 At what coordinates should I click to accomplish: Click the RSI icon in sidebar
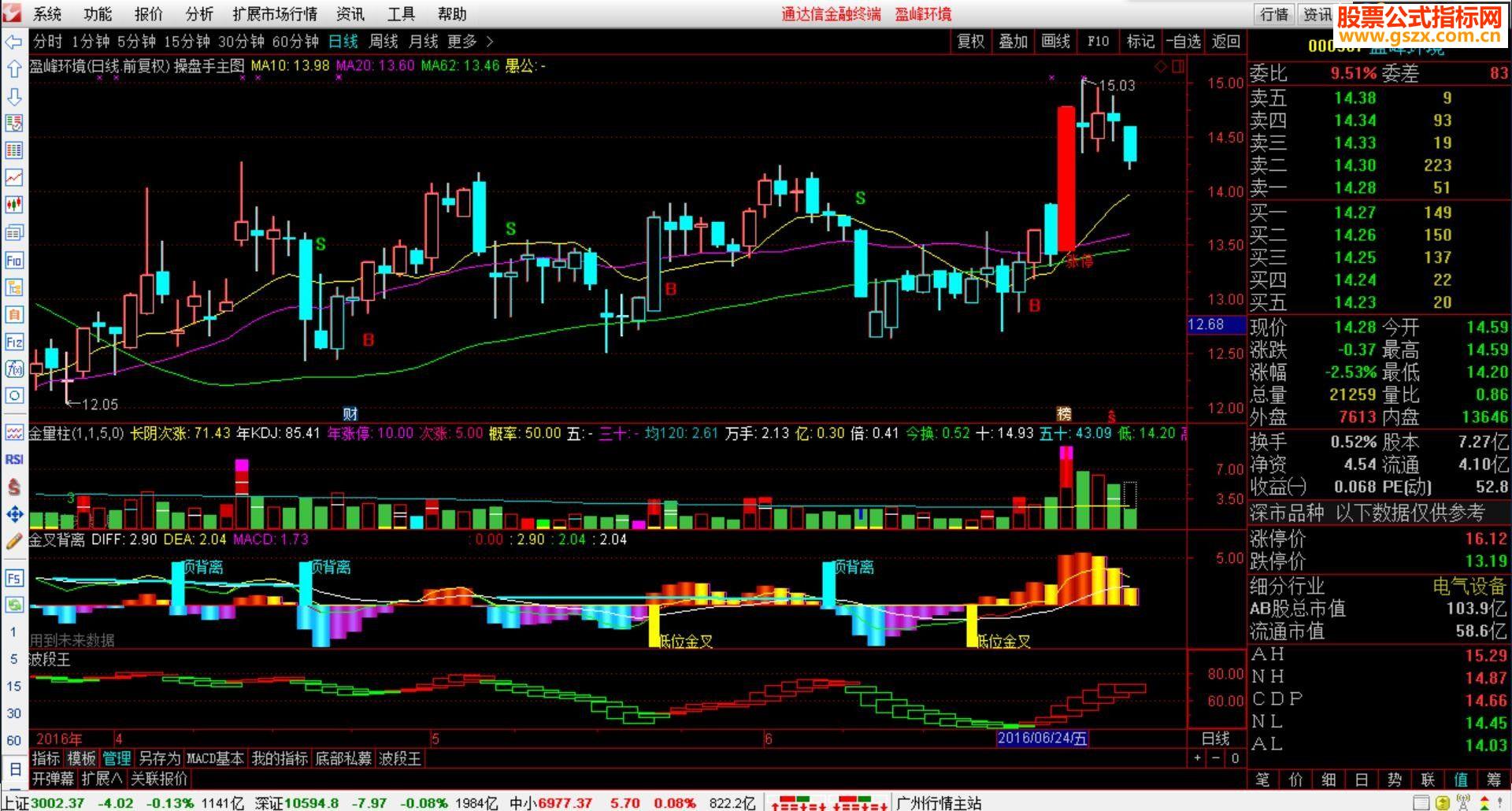[14, 459]
